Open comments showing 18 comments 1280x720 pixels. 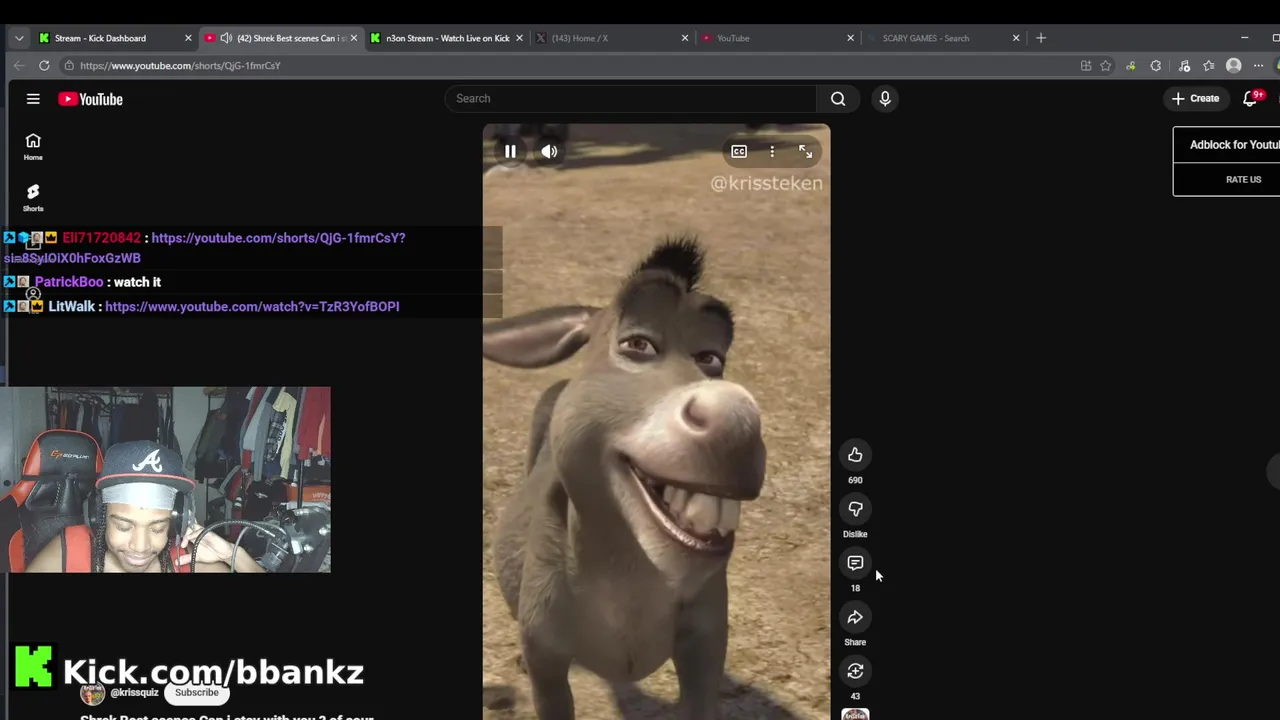click(x=855, y=563)
